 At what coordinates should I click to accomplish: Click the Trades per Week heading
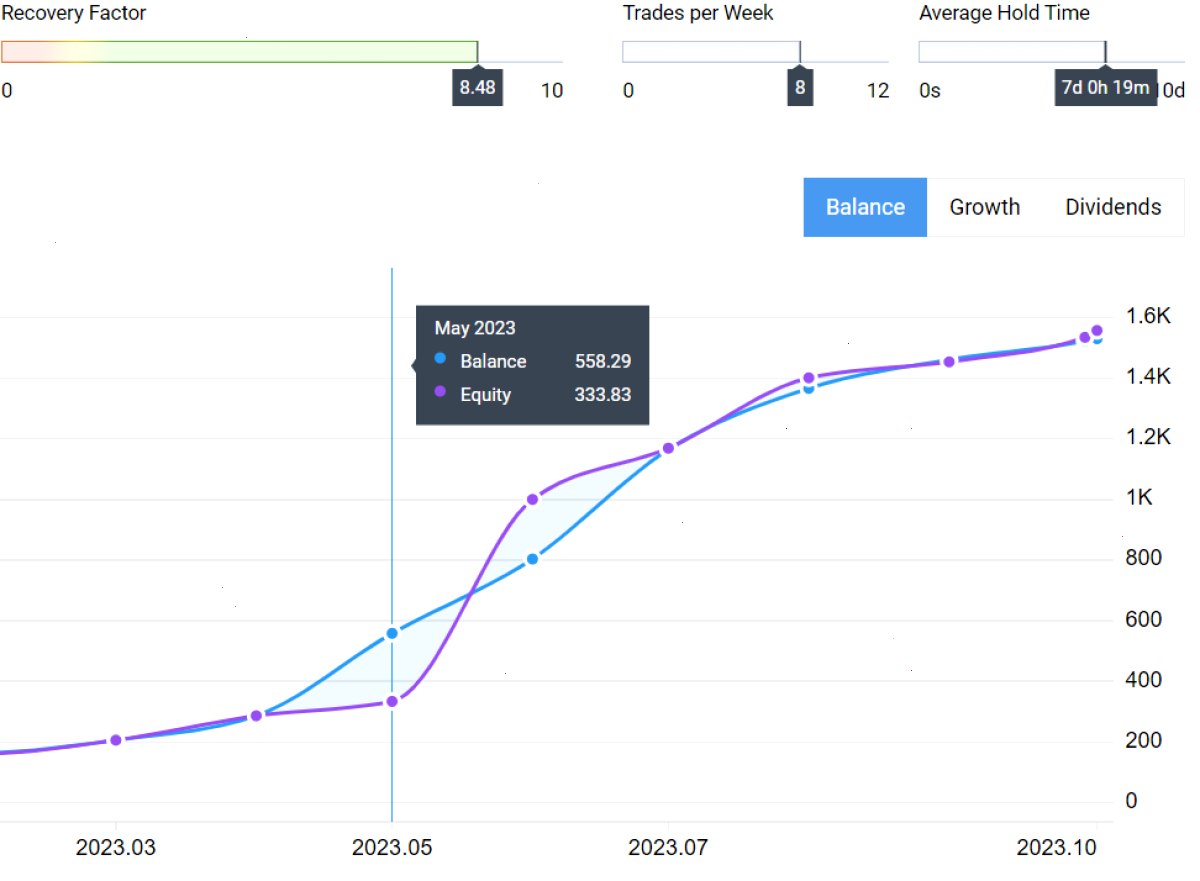coord(698,13)
